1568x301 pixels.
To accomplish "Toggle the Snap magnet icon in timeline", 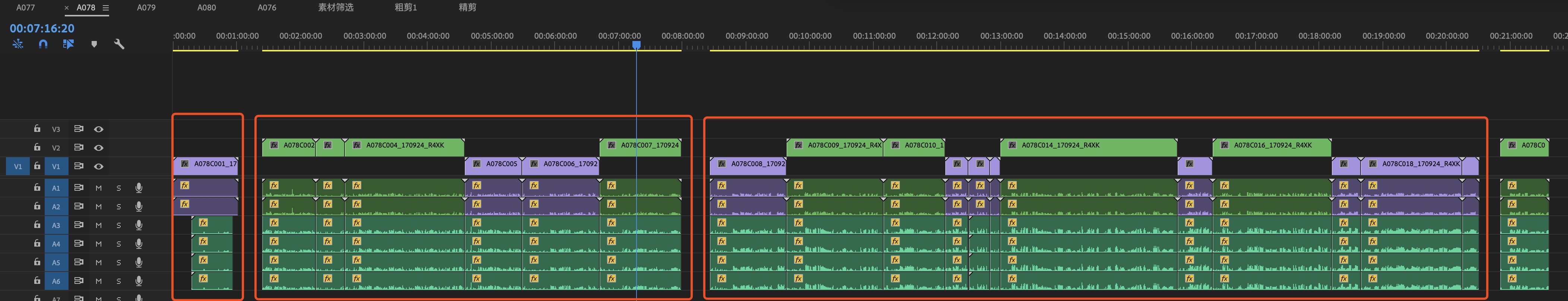I will point(43,44).
